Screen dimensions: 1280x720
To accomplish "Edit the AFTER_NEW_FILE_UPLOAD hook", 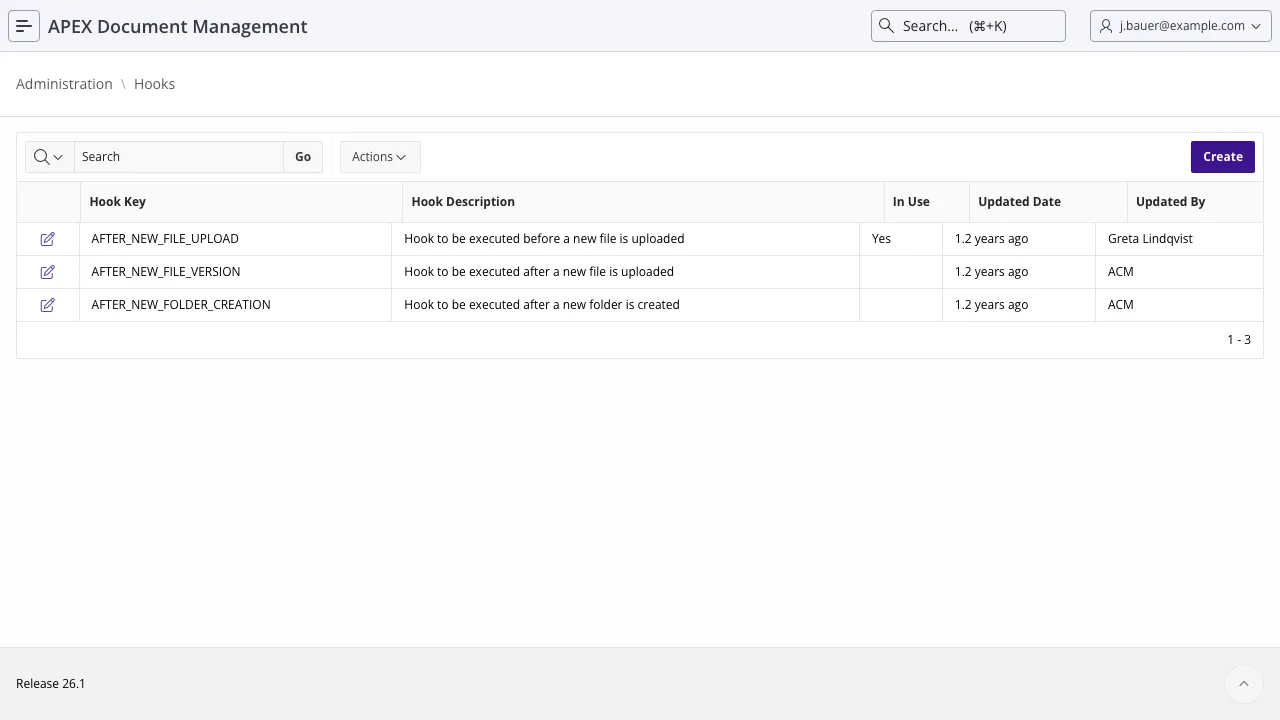I will tap(47, 239).
